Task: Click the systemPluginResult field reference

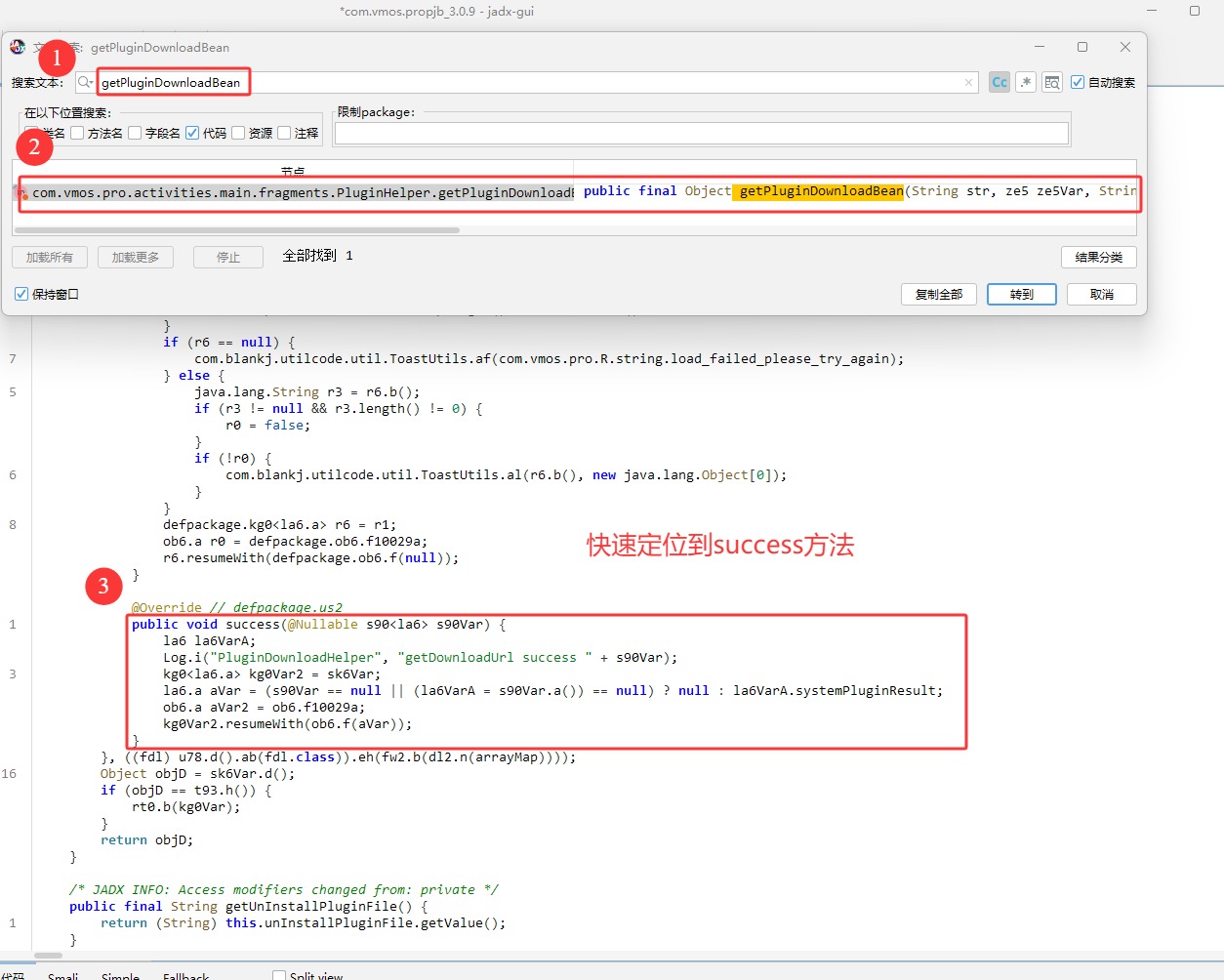Action: click(867, 690)
